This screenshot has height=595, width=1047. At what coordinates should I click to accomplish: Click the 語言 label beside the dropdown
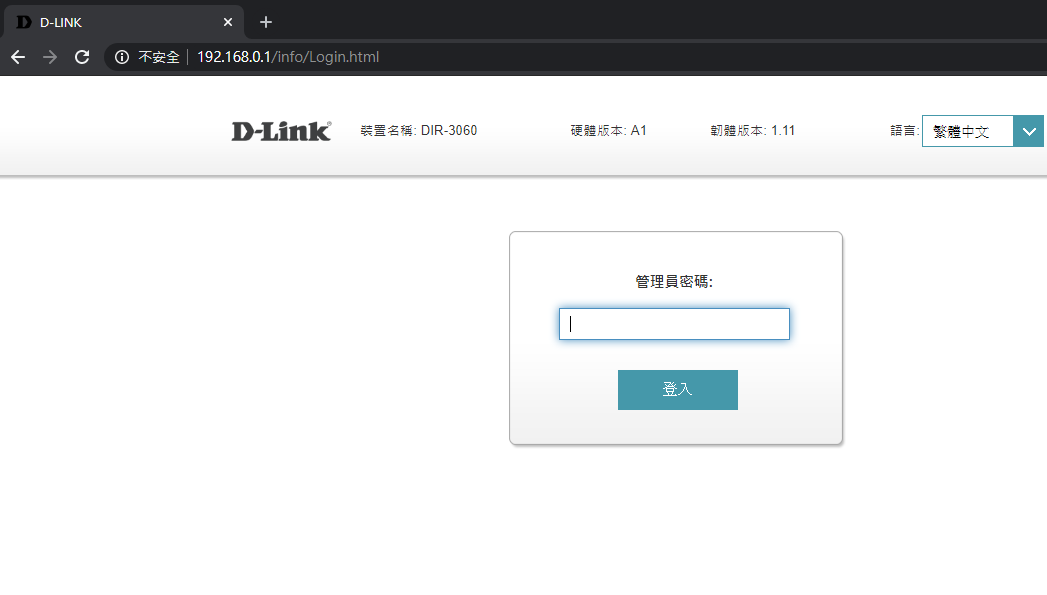[904, 130]
